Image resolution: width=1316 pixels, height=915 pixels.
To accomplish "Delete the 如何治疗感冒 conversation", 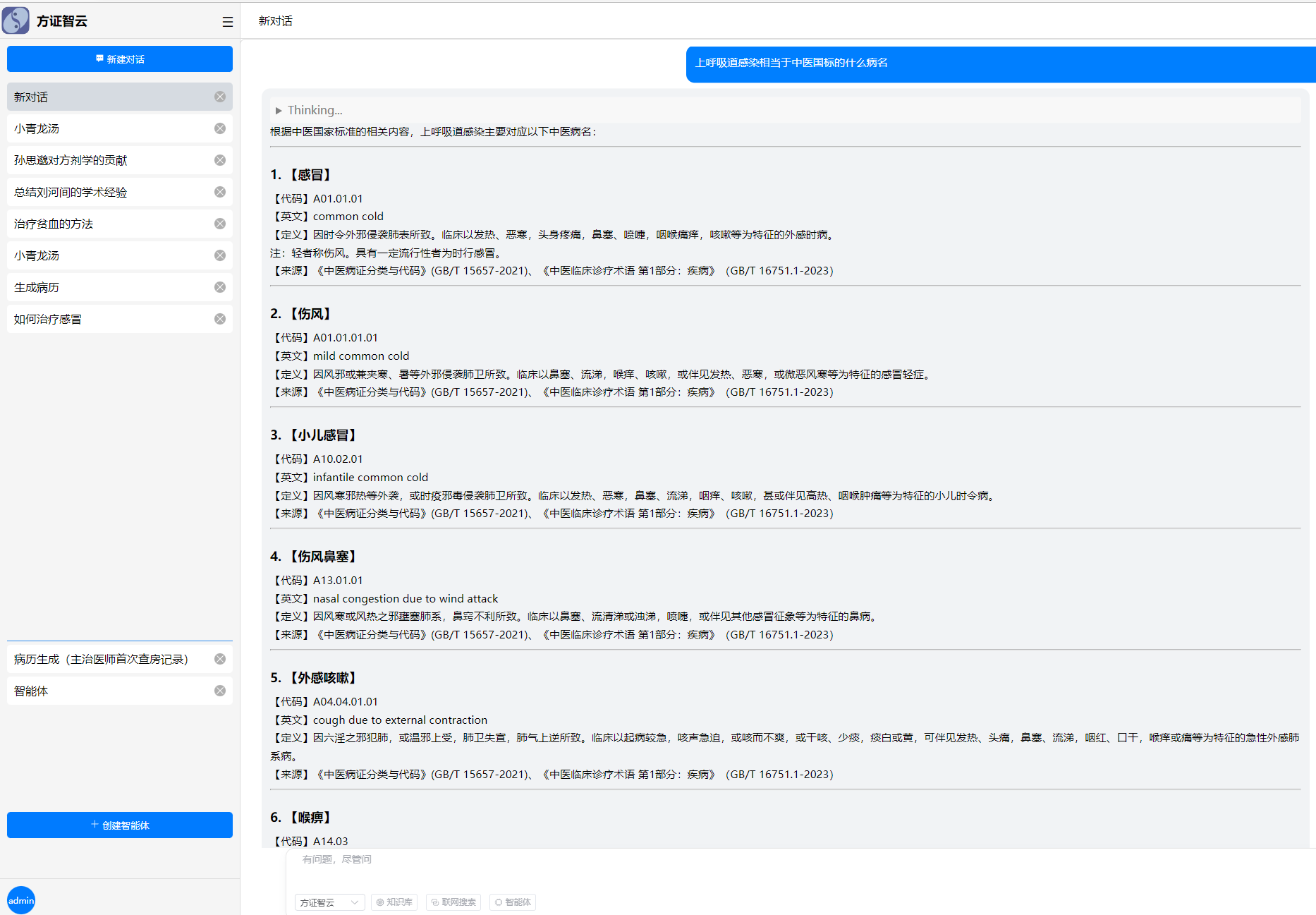I will (x=220, y=319).
